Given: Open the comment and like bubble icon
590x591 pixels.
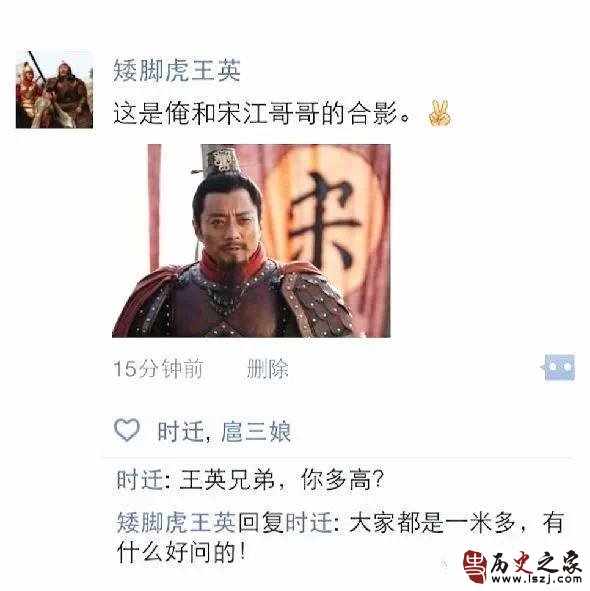Looking at the screenshot, I should click(x=559, y=367).
